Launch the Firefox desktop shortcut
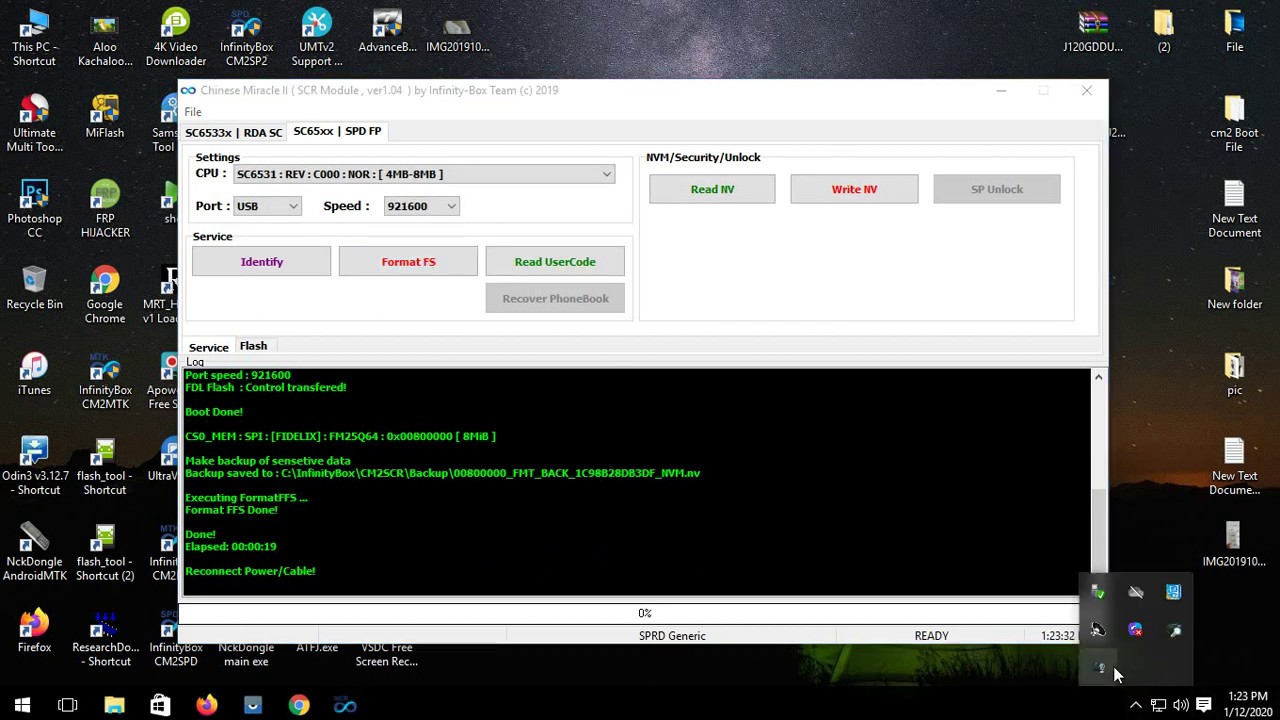This screenshot has height=720, width=1280. pos(34,632)
